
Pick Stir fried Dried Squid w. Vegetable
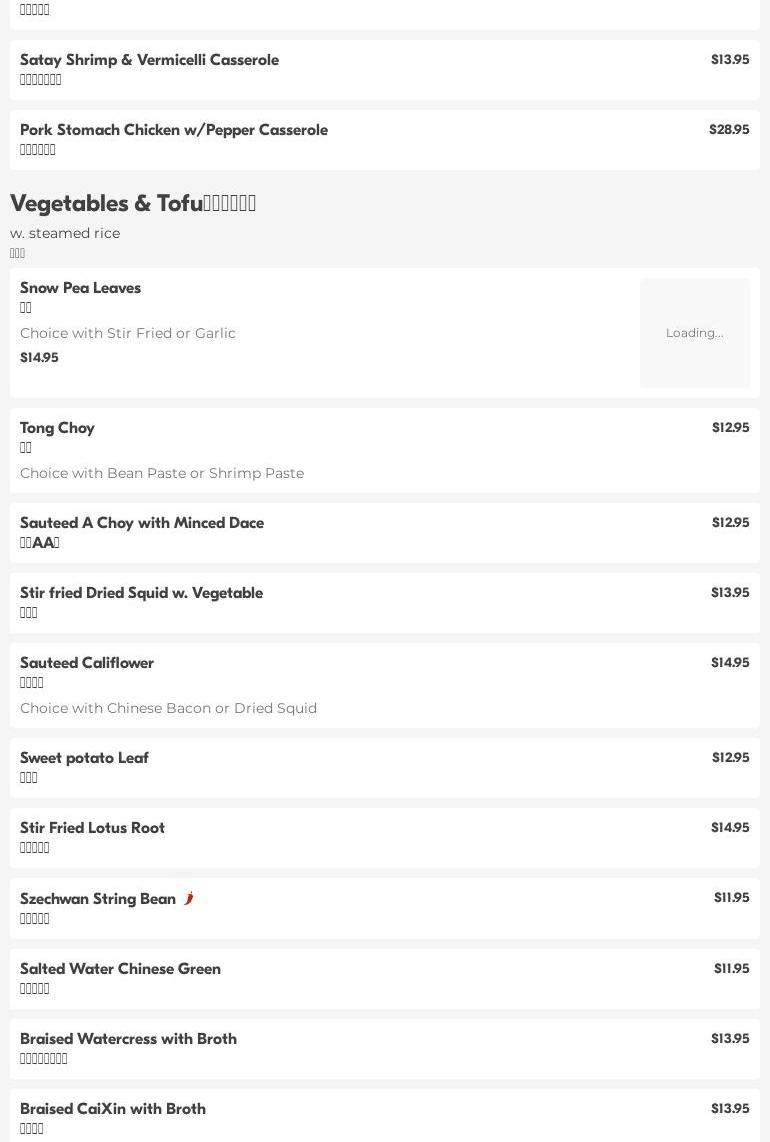click(x=141, y=593)
